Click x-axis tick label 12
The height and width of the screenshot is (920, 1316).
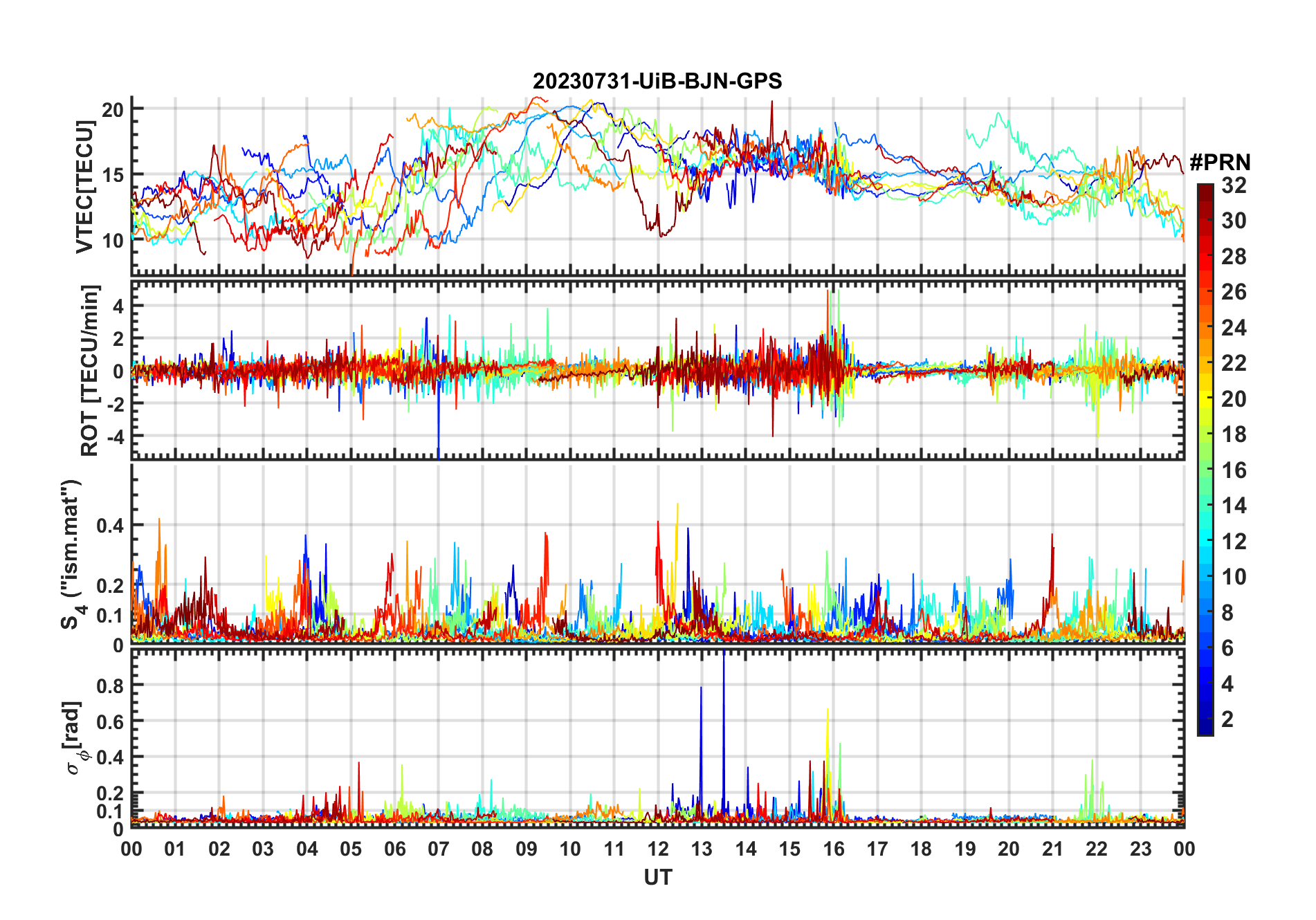click(x=658, y=849)
